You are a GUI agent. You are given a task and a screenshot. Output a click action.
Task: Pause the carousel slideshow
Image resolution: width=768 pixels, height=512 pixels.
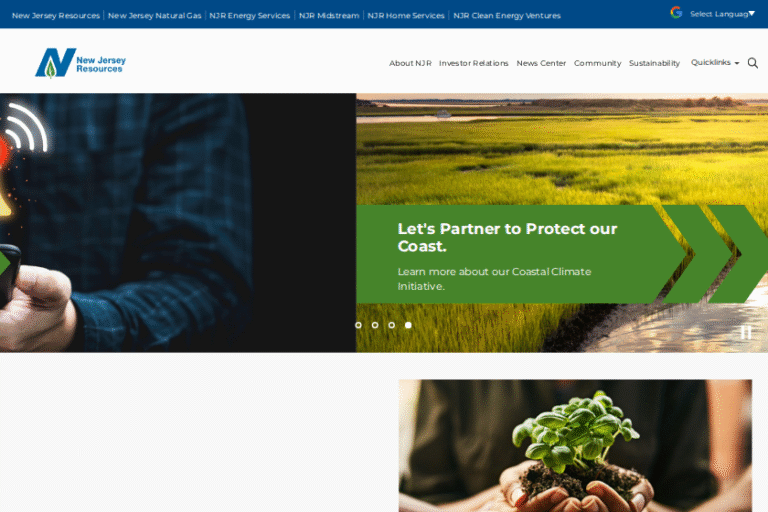tap(745, 332)
